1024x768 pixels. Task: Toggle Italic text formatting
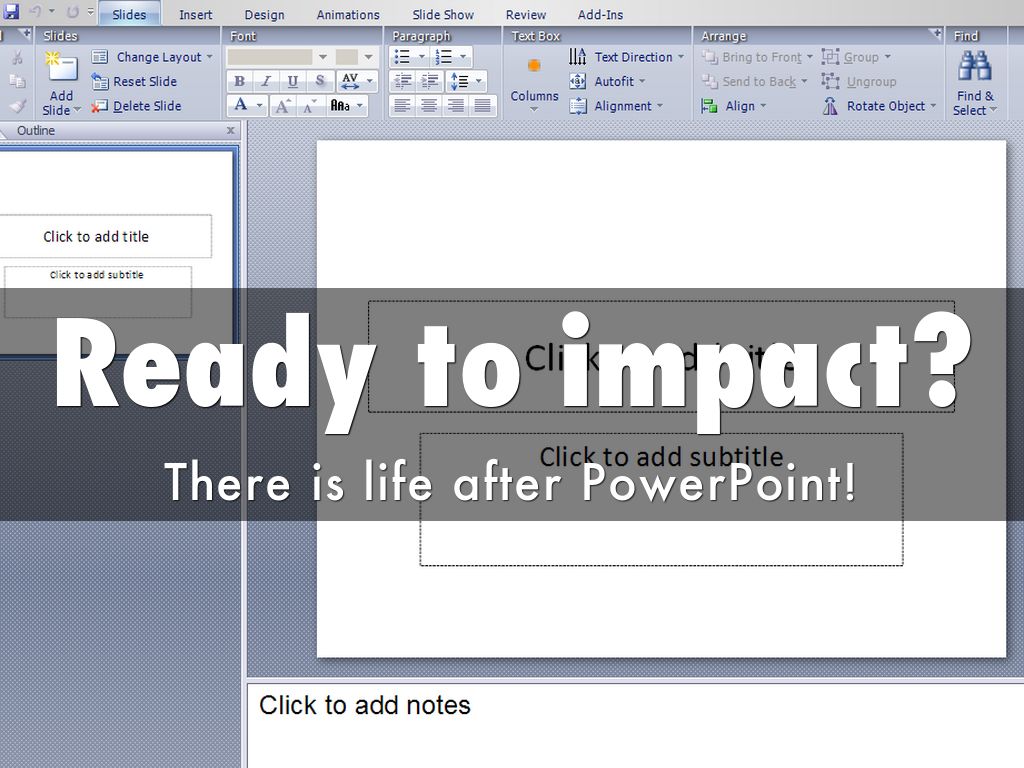266,82
